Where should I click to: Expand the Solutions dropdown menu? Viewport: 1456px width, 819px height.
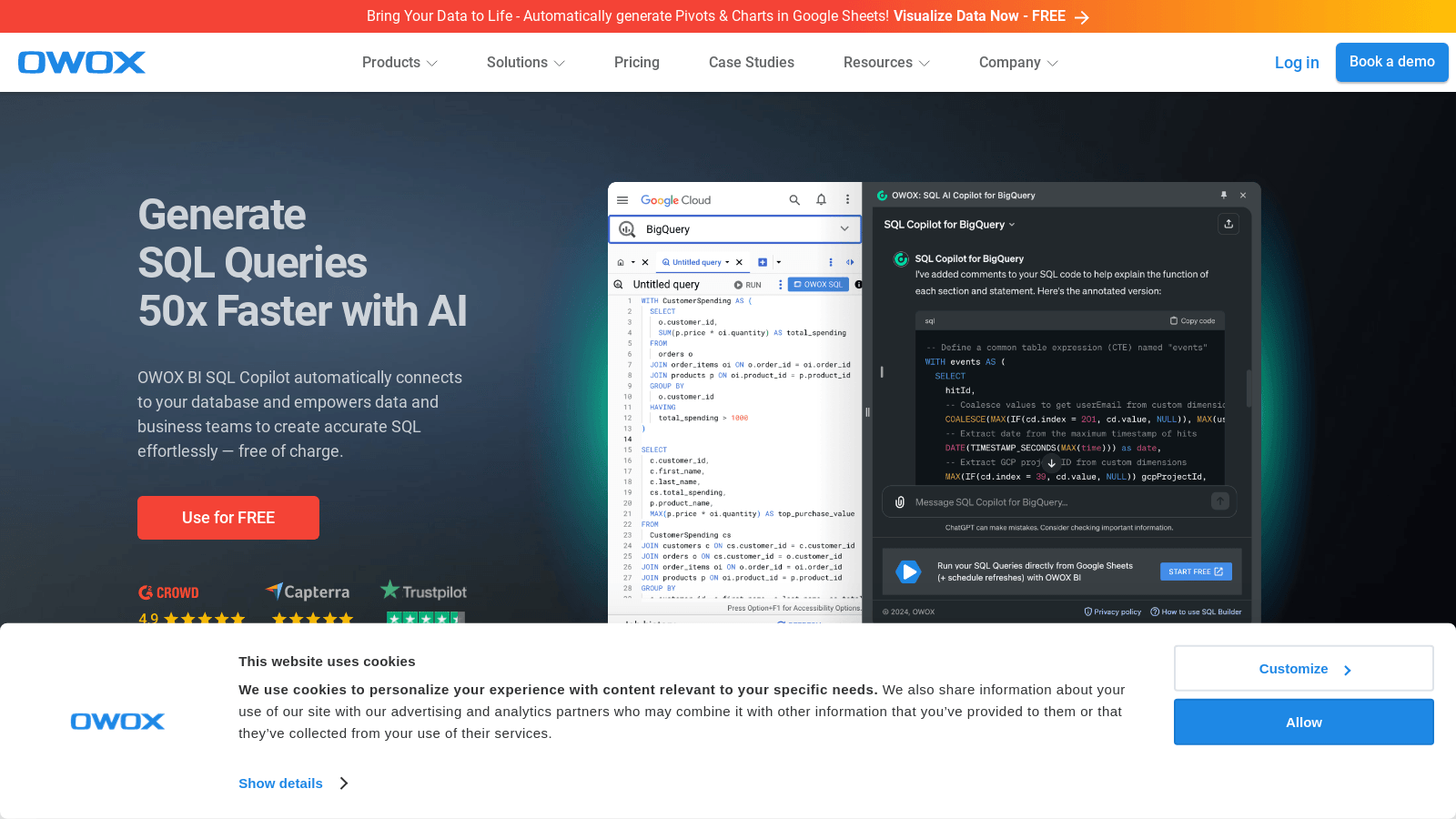click(526, 63)
